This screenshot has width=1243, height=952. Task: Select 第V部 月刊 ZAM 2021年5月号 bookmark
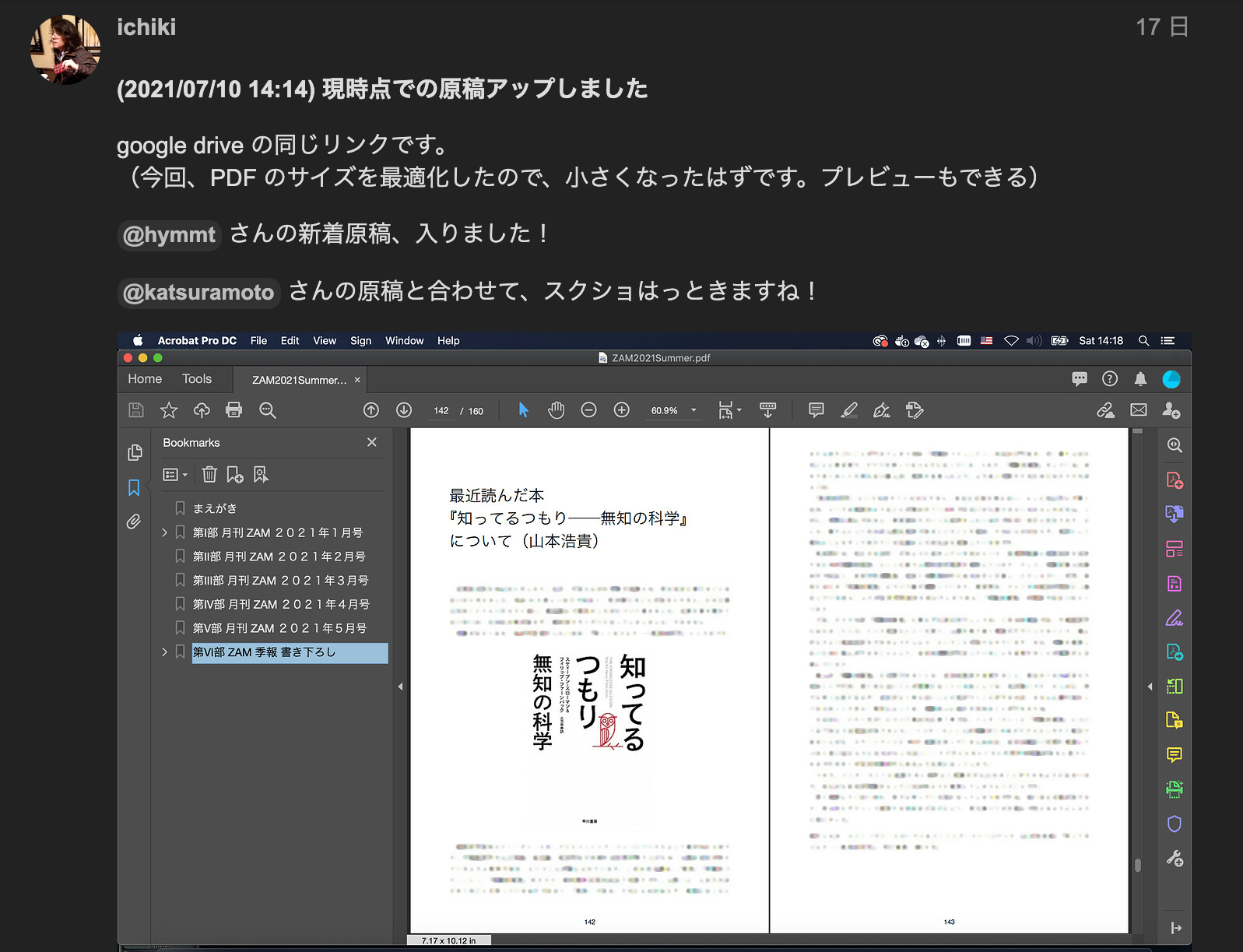coord(279,628)
